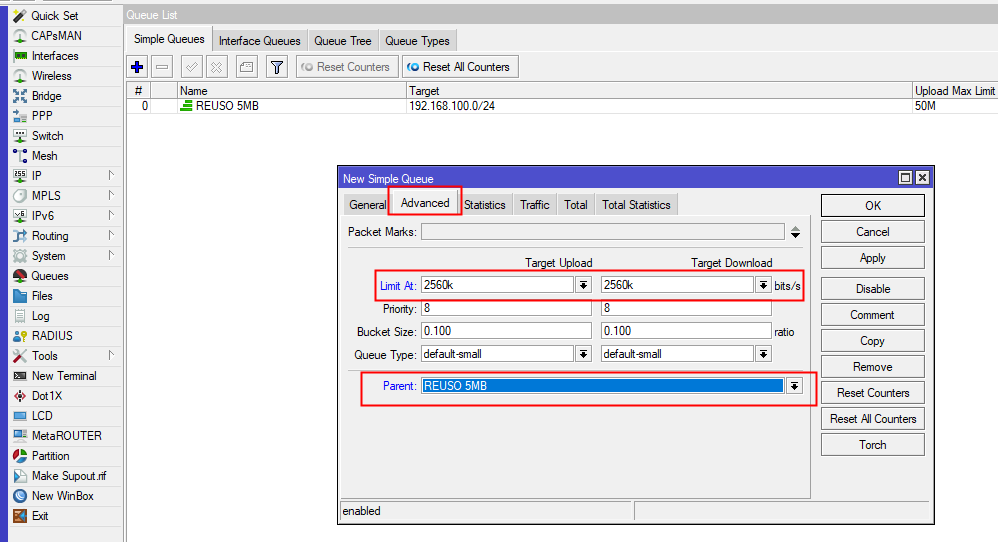Open the Wireless menu item

coord(51,76)
